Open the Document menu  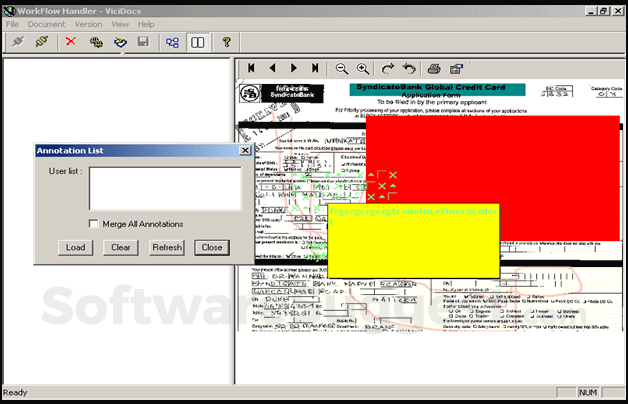point(46,24)
